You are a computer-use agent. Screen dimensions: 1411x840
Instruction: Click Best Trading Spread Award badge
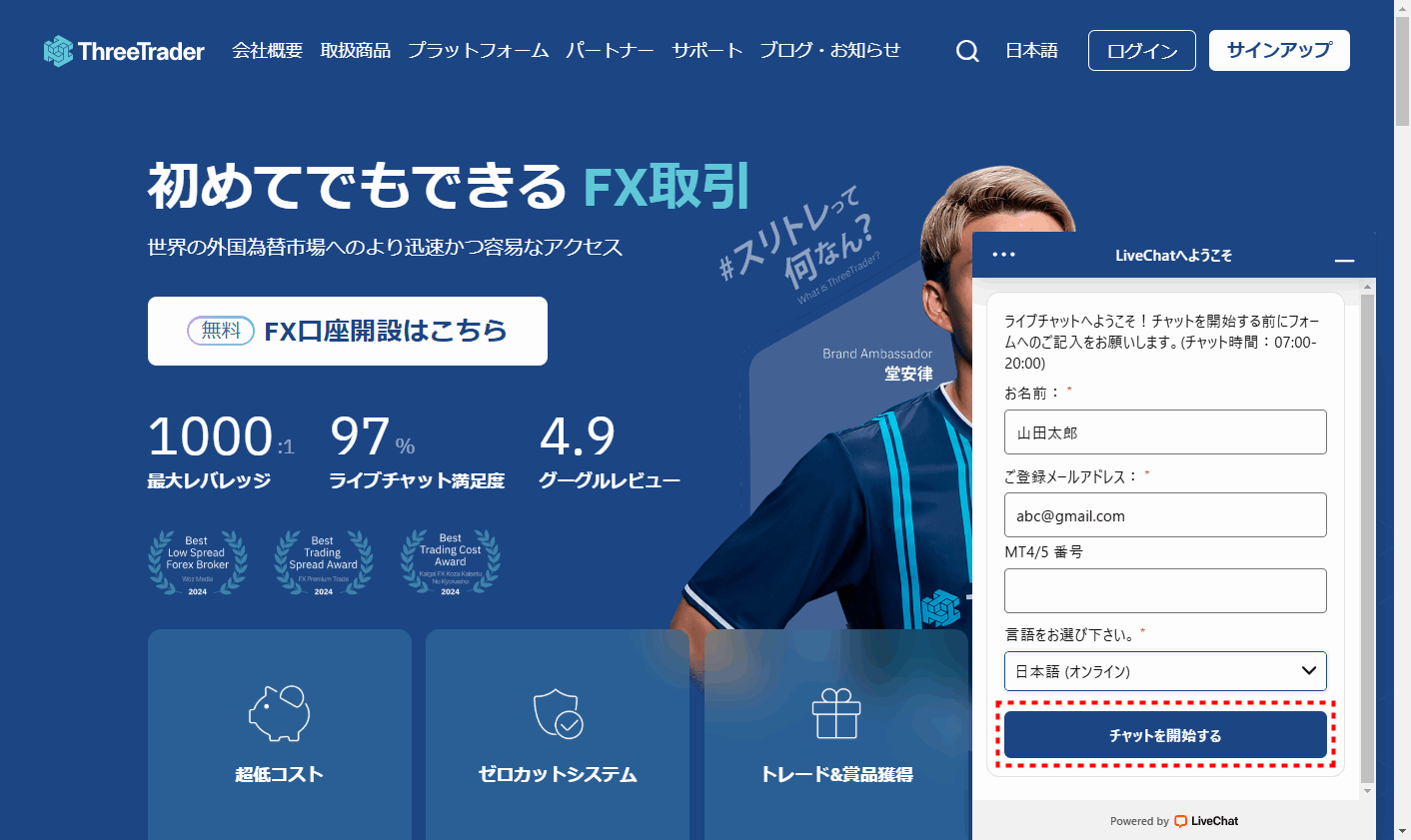click(x=324, y=563)
